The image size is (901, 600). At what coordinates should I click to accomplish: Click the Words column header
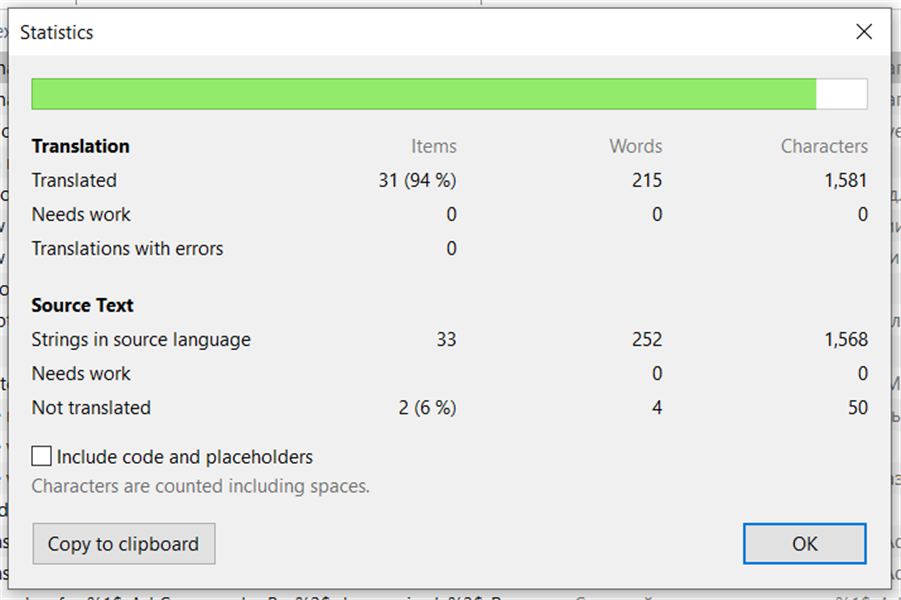point(635,147)
